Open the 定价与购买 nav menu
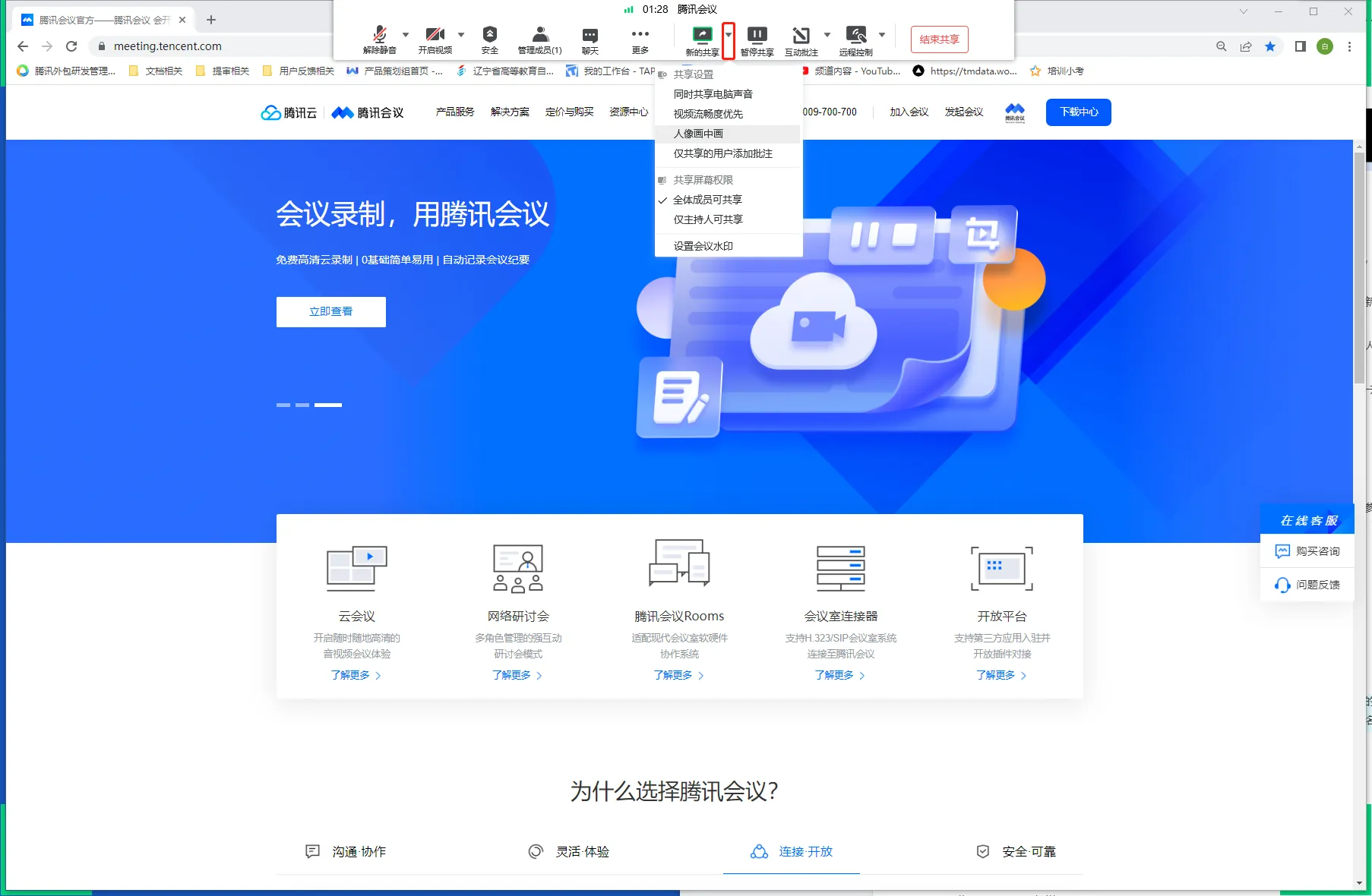Viewport: 1372px width, 896px height. click(570, 112)
